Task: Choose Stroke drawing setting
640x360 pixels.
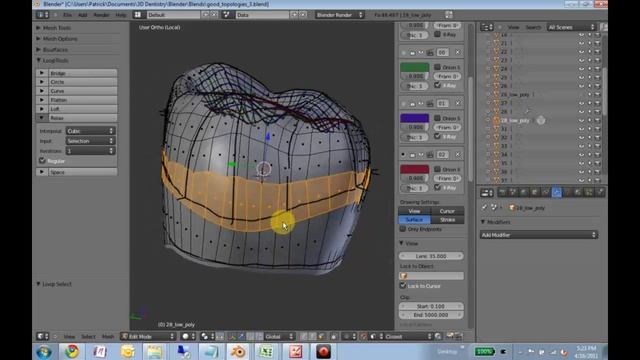Action: (447, 220)
